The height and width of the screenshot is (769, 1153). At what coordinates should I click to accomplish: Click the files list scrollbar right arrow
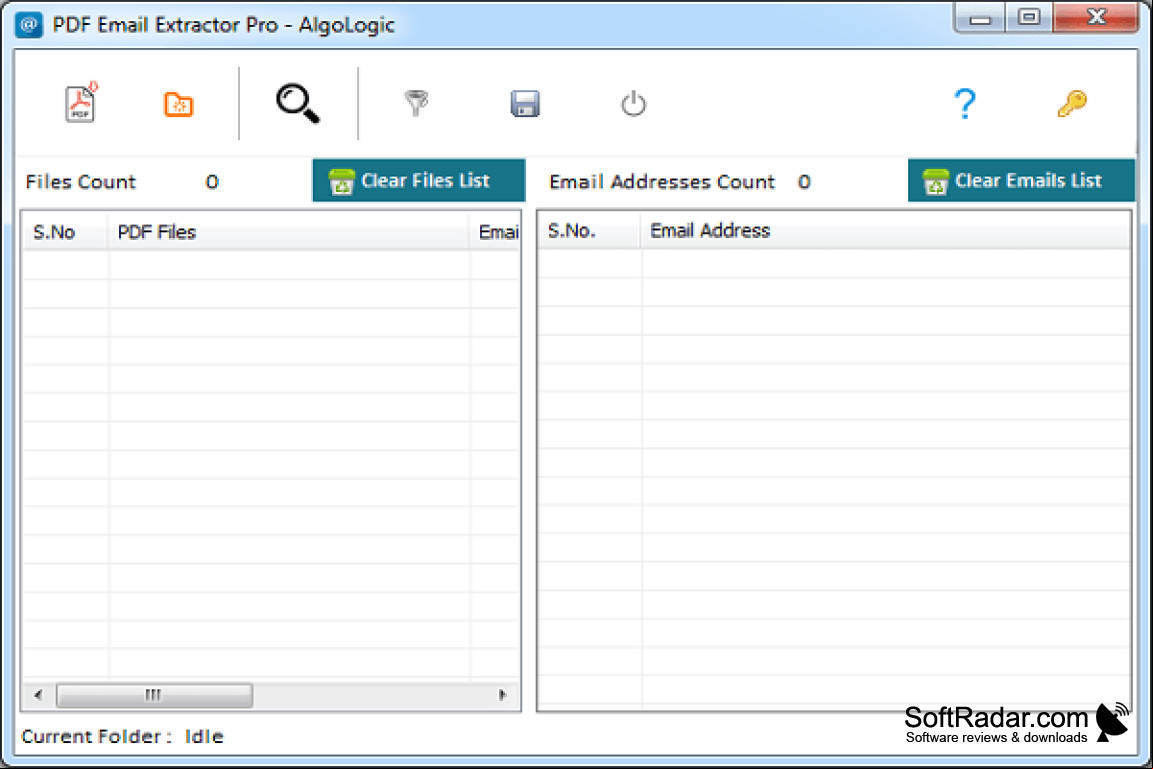pos(503,695)
